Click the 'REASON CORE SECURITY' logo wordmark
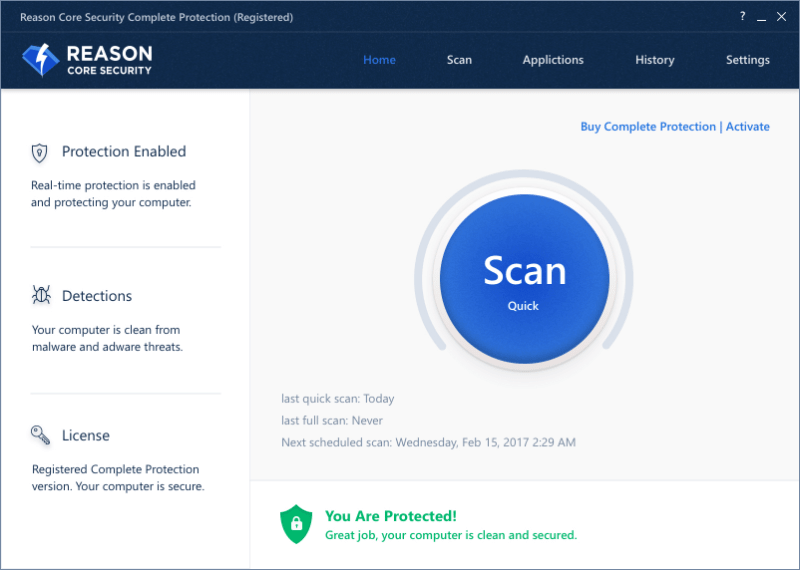This screenshot has height=570, width=800. pos(110,60)
